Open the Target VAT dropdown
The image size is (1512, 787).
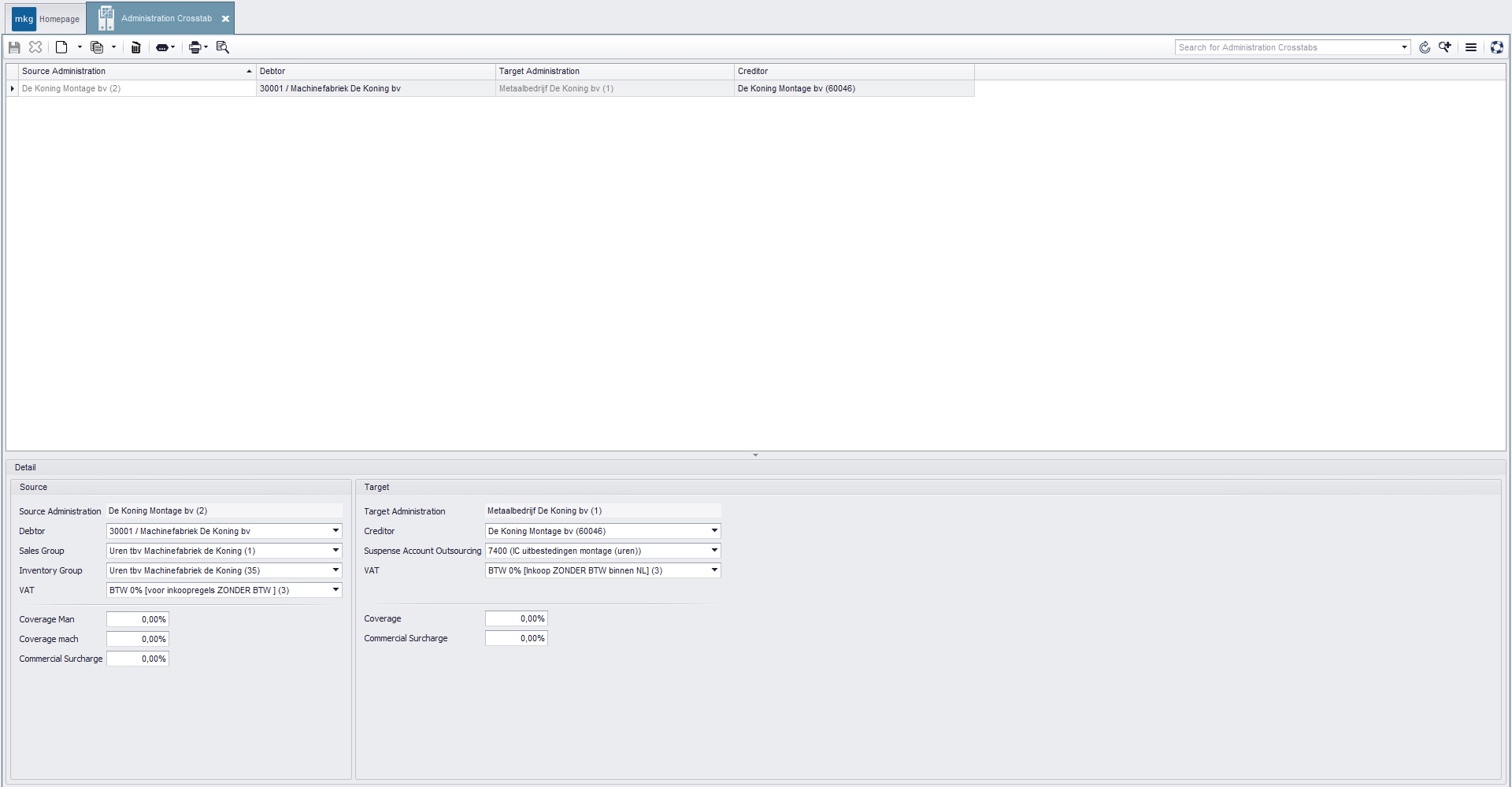[714, 570]
